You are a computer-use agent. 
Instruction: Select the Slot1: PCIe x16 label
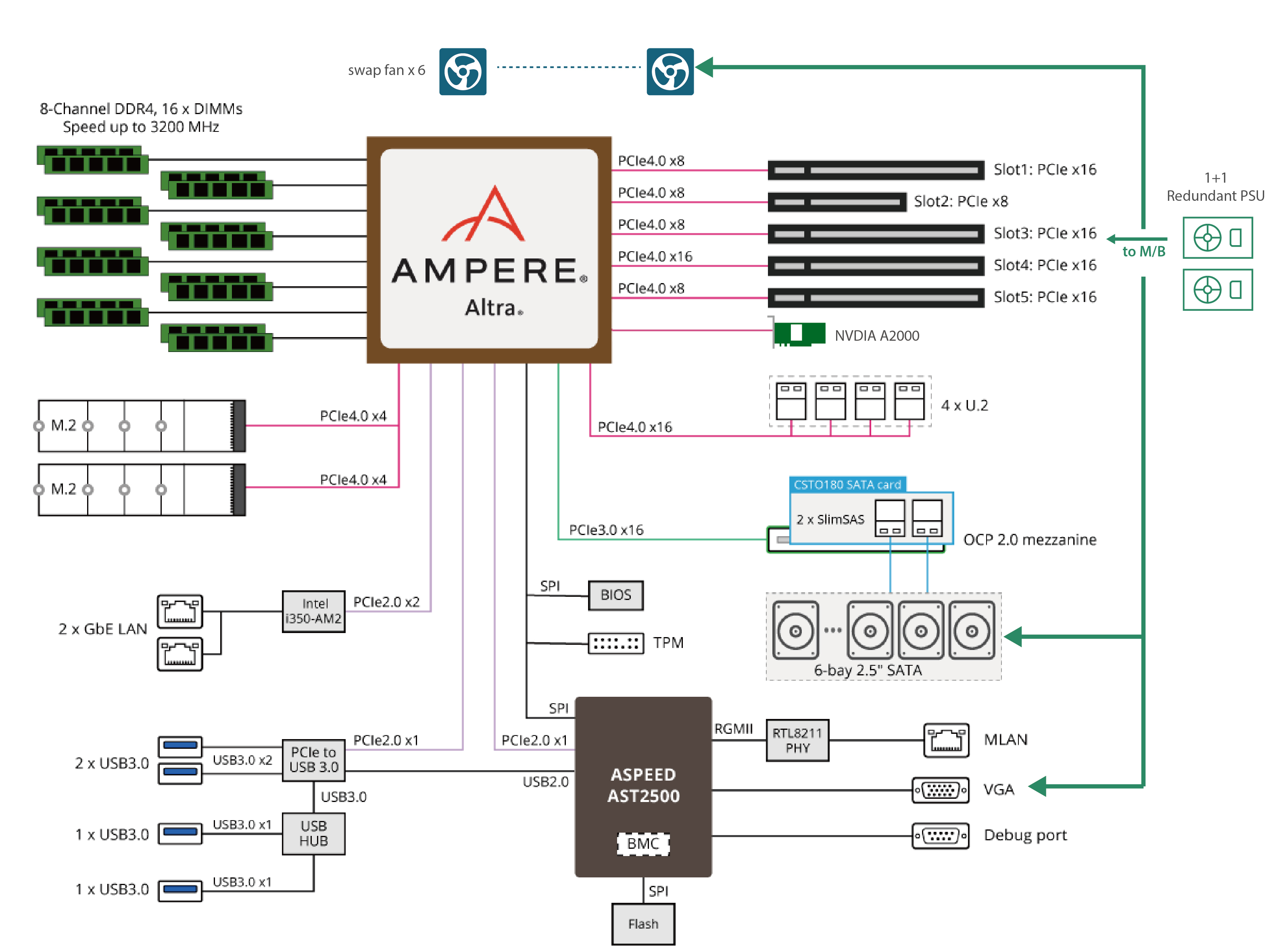click(x=1046, y=169)
